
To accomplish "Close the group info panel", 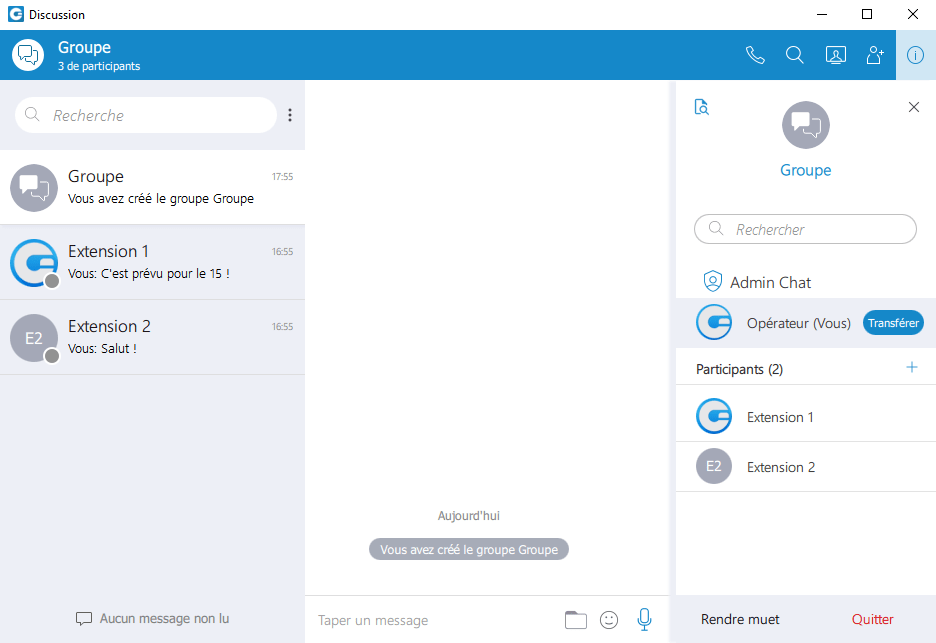I will [x=913, y=107].
